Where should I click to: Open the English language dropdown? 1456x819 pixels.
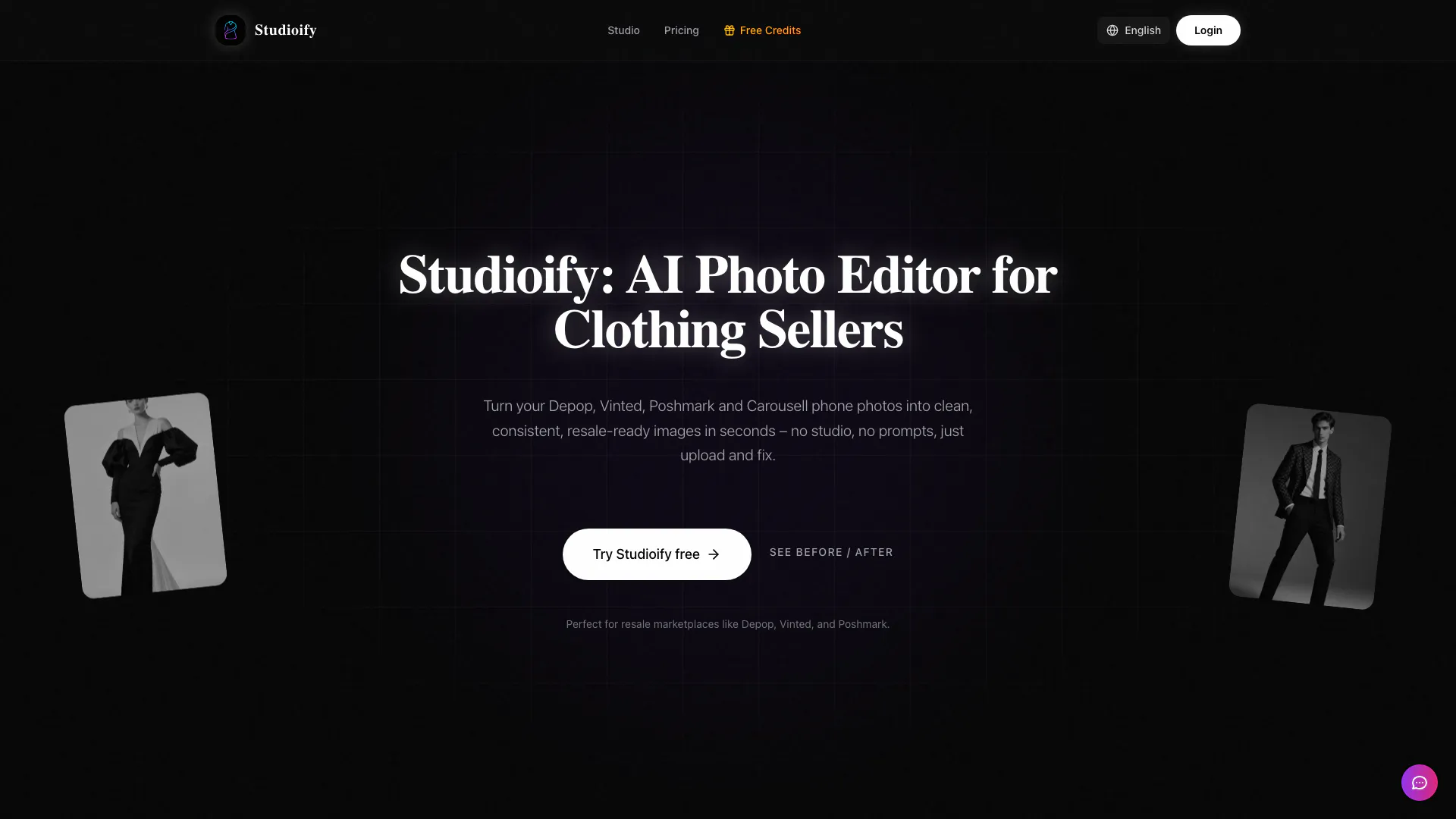1134,30
